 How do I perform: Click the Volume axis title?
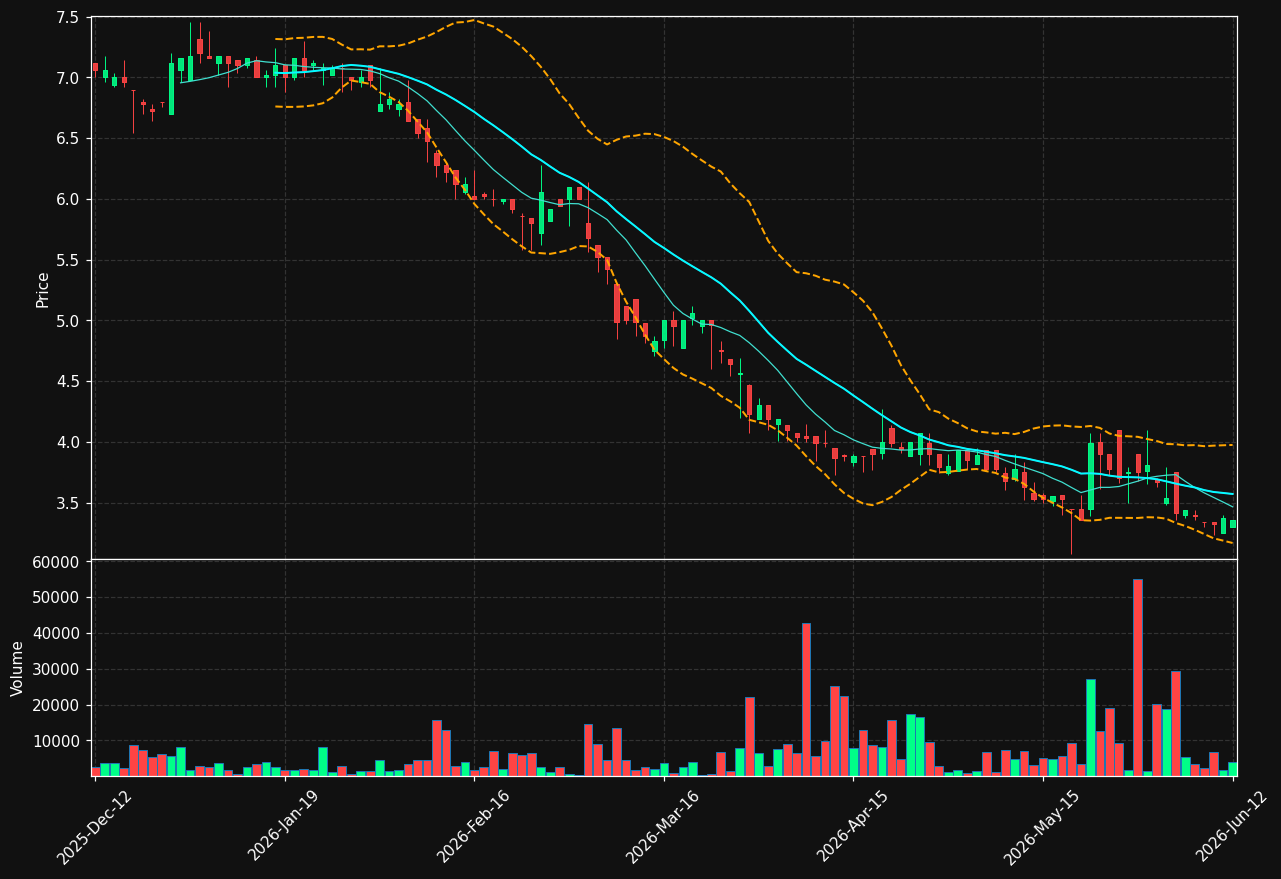[x=18, y=668]
